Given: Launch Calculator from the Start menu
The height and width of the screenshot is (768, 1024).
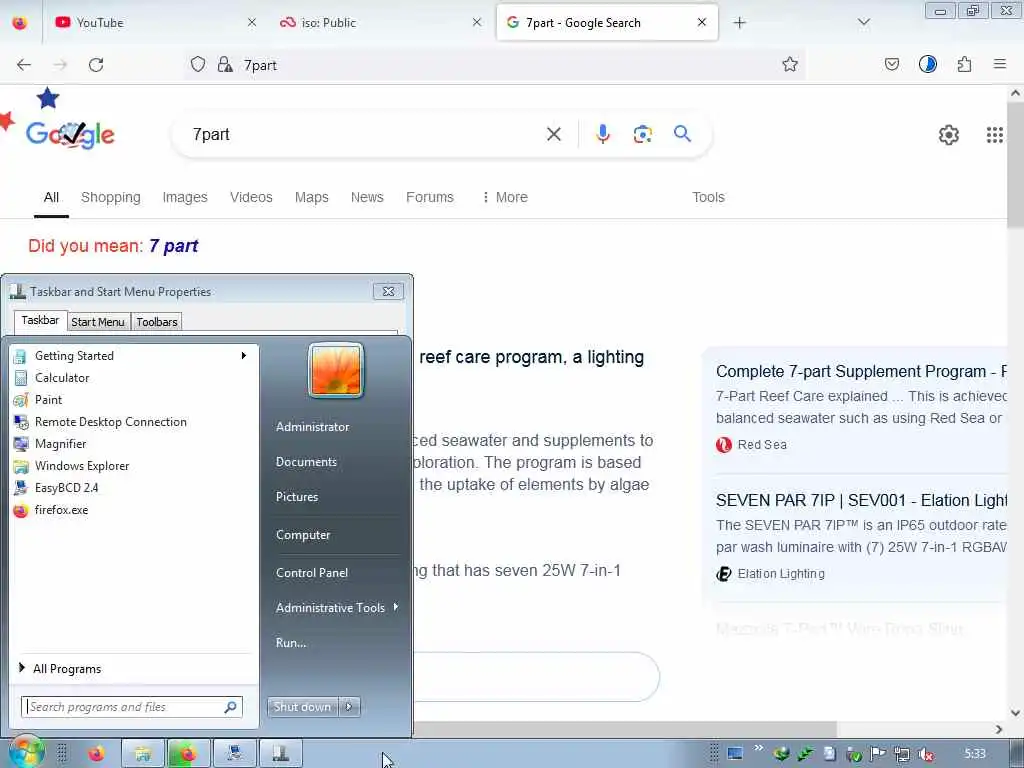Looking at the screenshot, I should pos(134,378).
